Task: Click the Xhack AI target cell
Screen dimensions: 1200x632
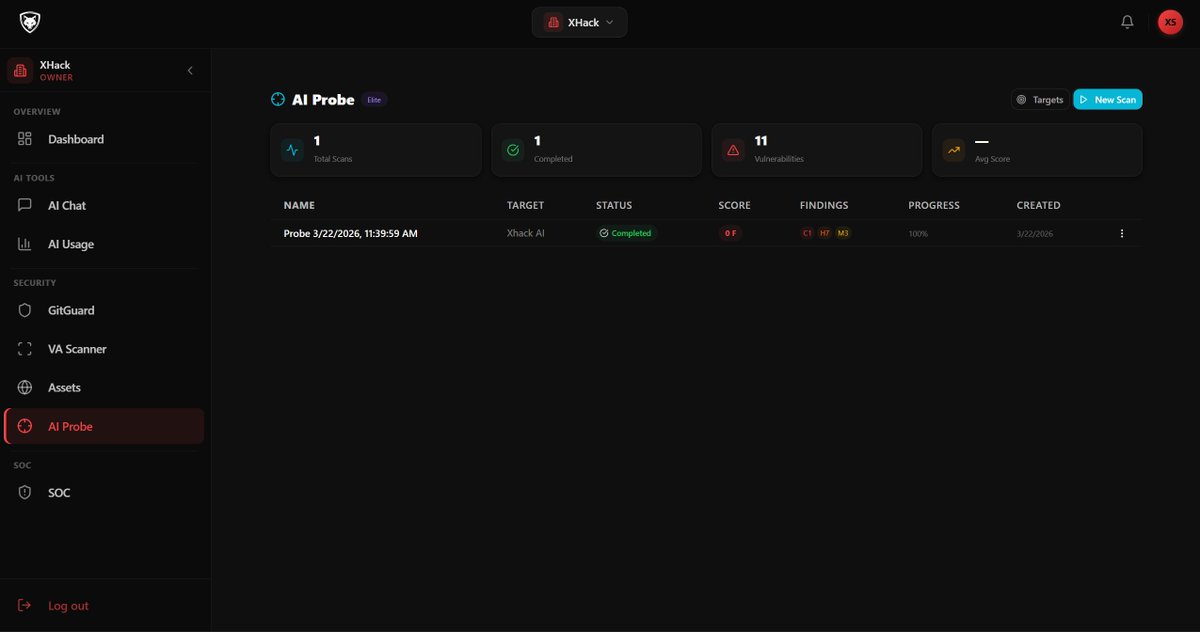Action: (x=526, y=233)
